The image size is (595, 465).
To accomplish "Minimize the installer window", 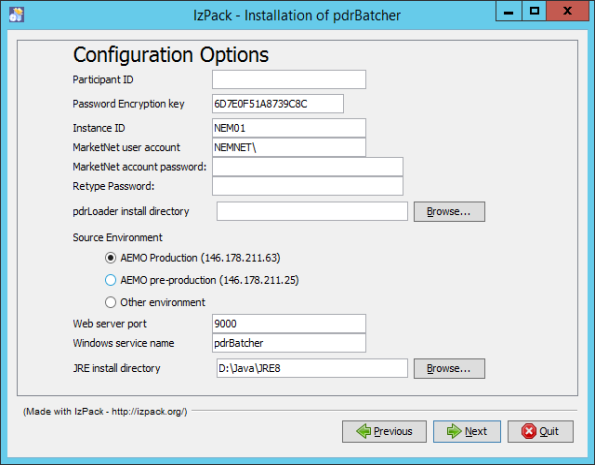I will pyautogui.click(x=508, y=11).
